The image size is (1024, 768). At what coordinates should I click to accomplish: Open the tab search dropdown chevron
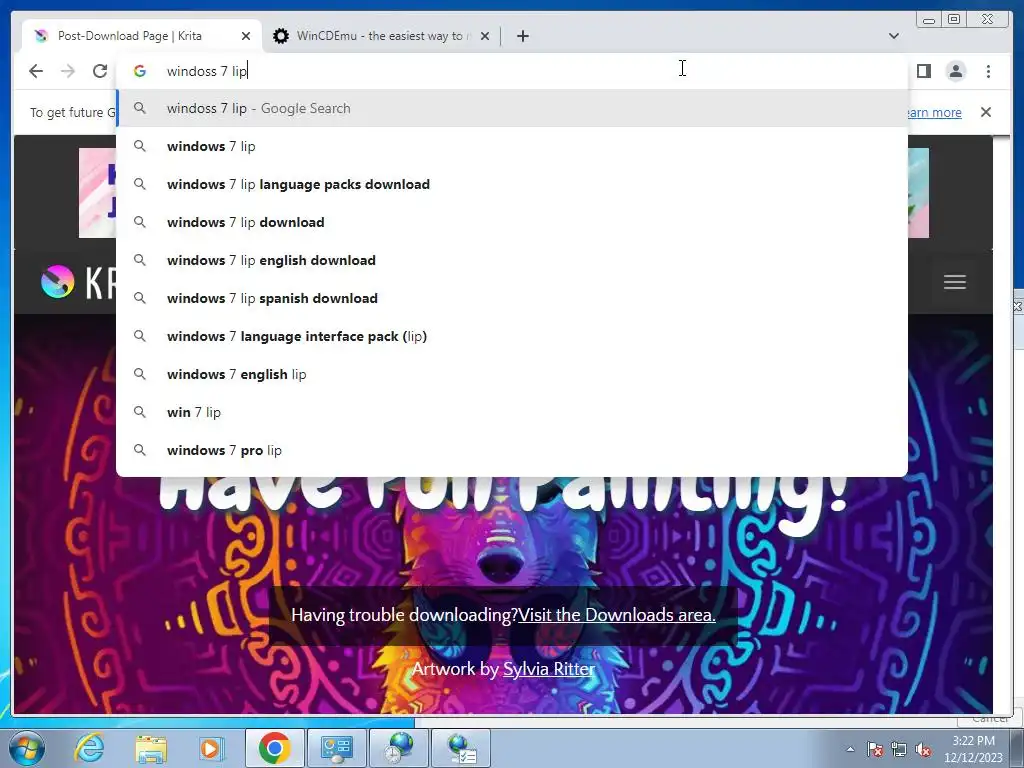(x=893, y=36)
